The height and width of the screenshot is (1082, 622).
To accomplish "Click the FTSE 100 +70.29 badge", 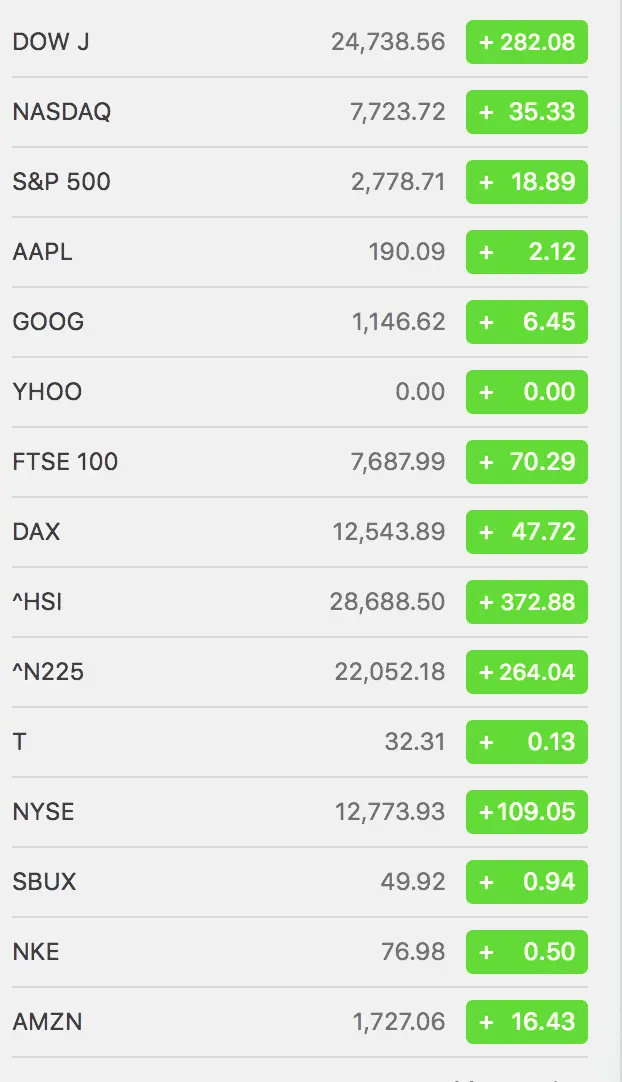I will [527, 462].
